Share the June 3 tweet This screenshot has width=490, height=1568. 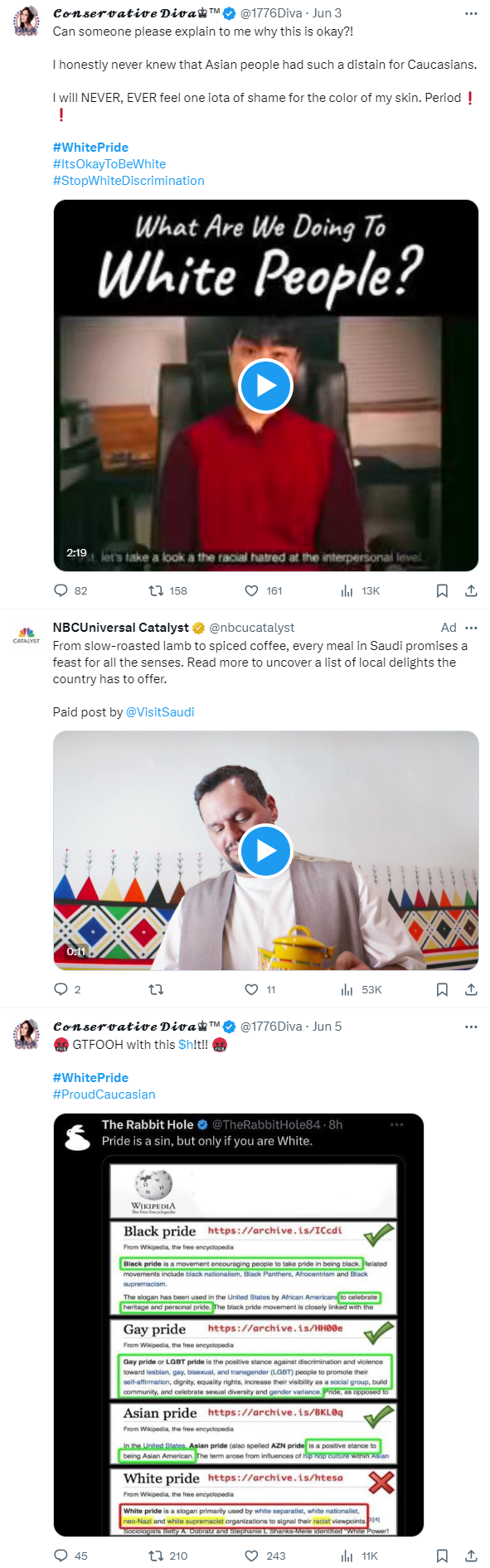(x=472, y=590)
